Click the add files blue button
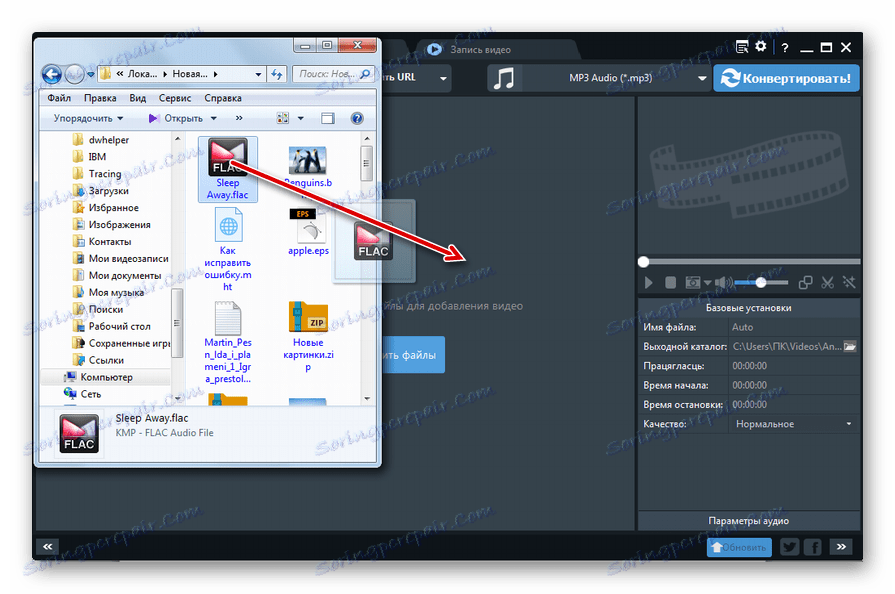Screen dimensions: 895x594 point(413,355)
